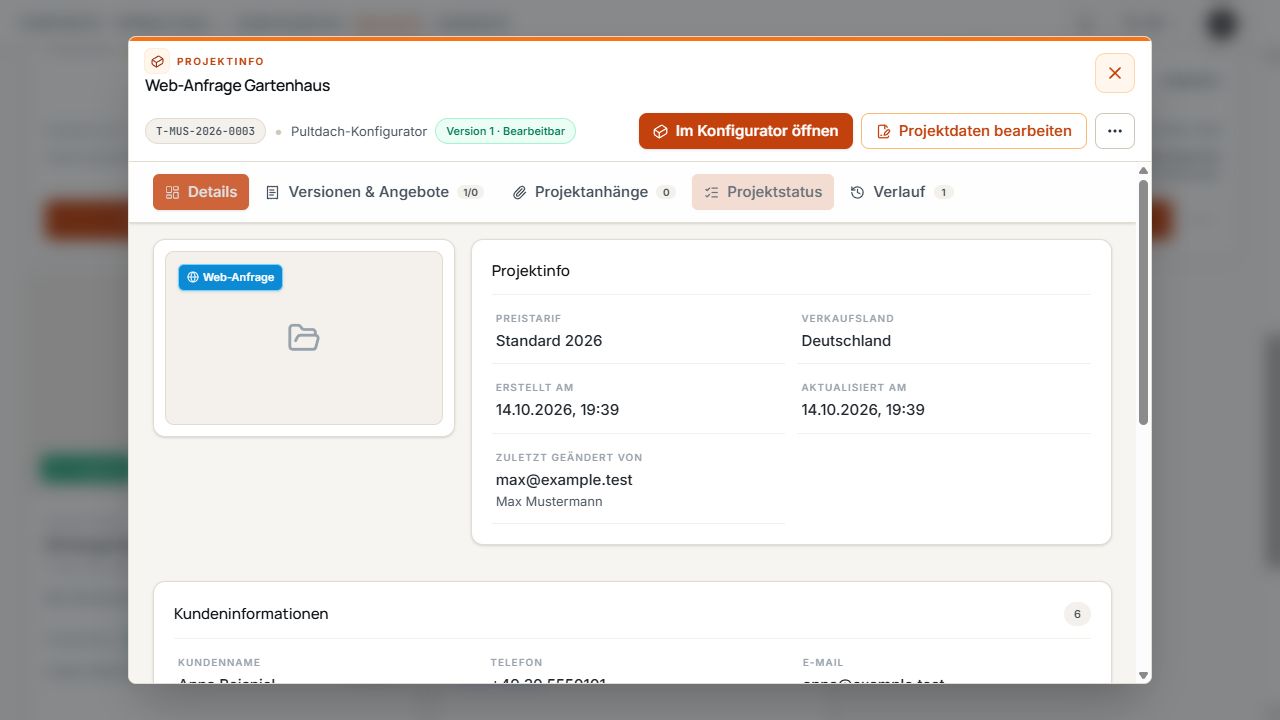Click the document icon on Versionen tab
The height and width of the screenshot is (720, 1280).
click(272, 192)
